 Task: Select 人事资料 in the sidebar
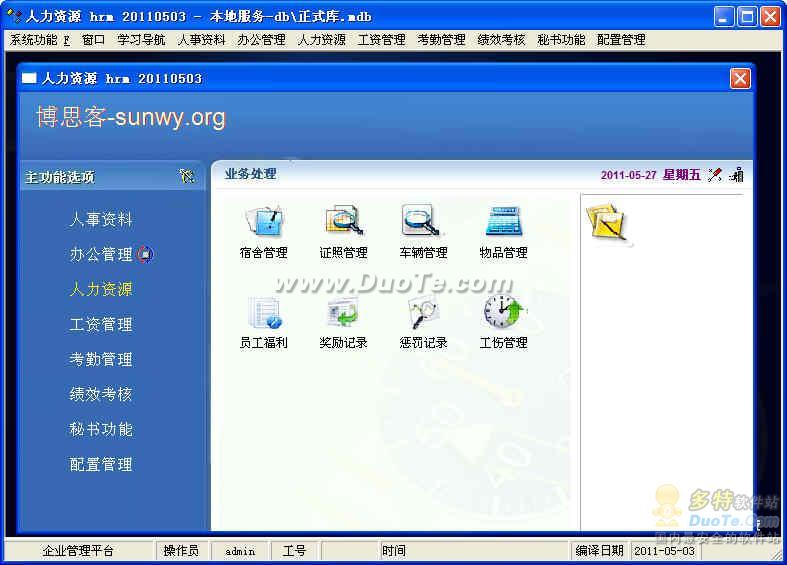(x=101, y=219)
